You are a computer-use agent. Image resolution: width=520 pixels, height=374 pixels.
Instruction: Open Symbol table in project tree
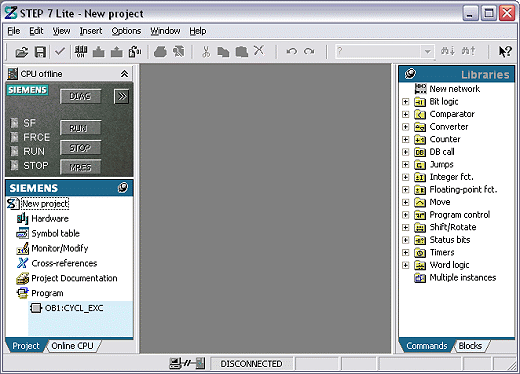[55, 233]
